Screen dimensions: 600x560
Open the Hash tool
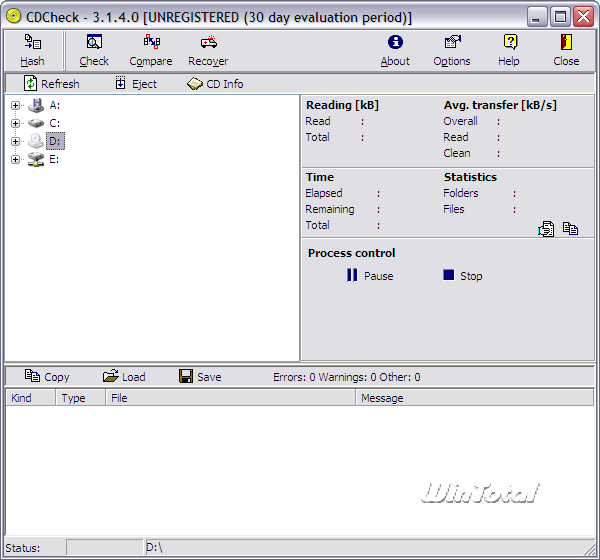pos(33,51)
